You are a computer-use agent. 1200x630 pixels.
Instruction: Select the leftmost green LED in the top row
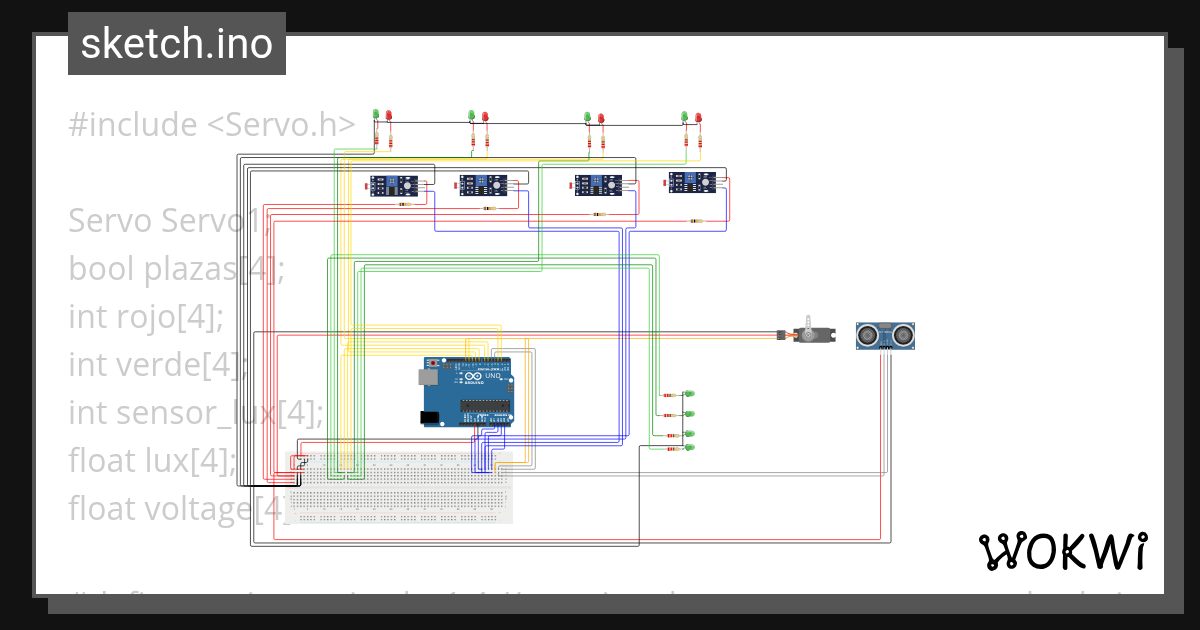(x=375, y=112)
